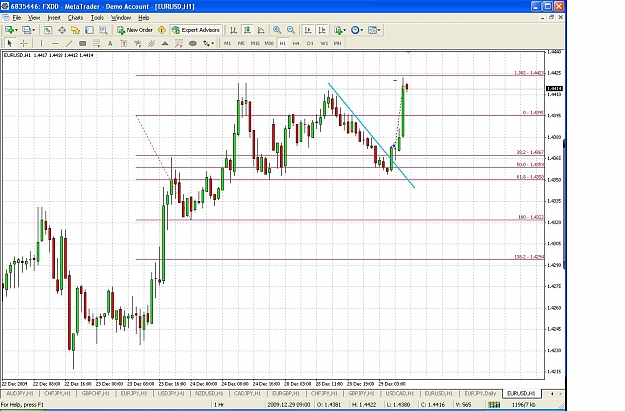The height and width of the screenshot is (411, 625).
Task: Expand the New Chart dropdown arrow
Action: [x=16, y=30]
